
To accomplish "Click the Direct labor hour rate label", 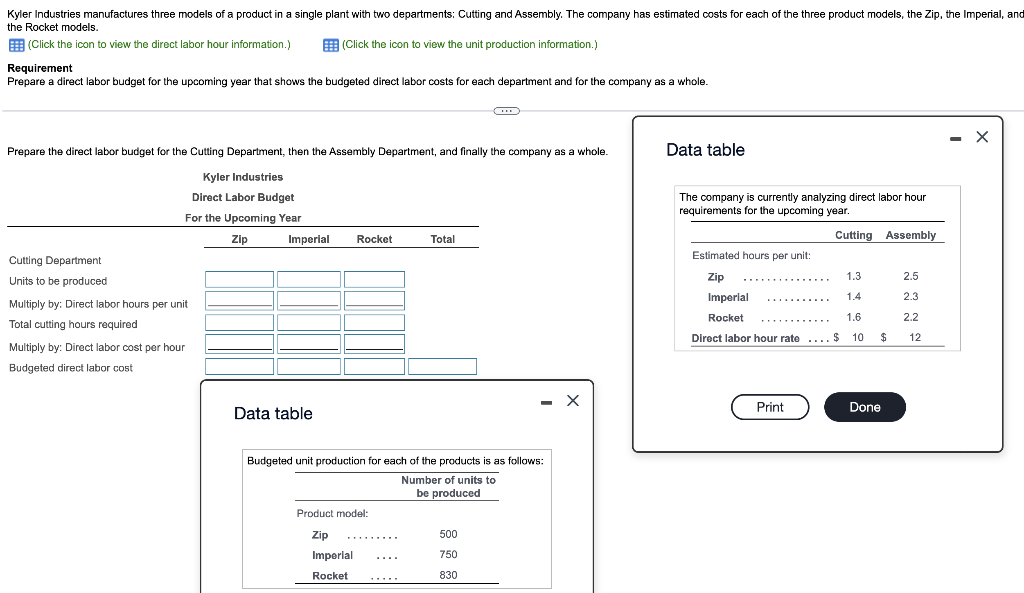I will click(x=746, y=338).
